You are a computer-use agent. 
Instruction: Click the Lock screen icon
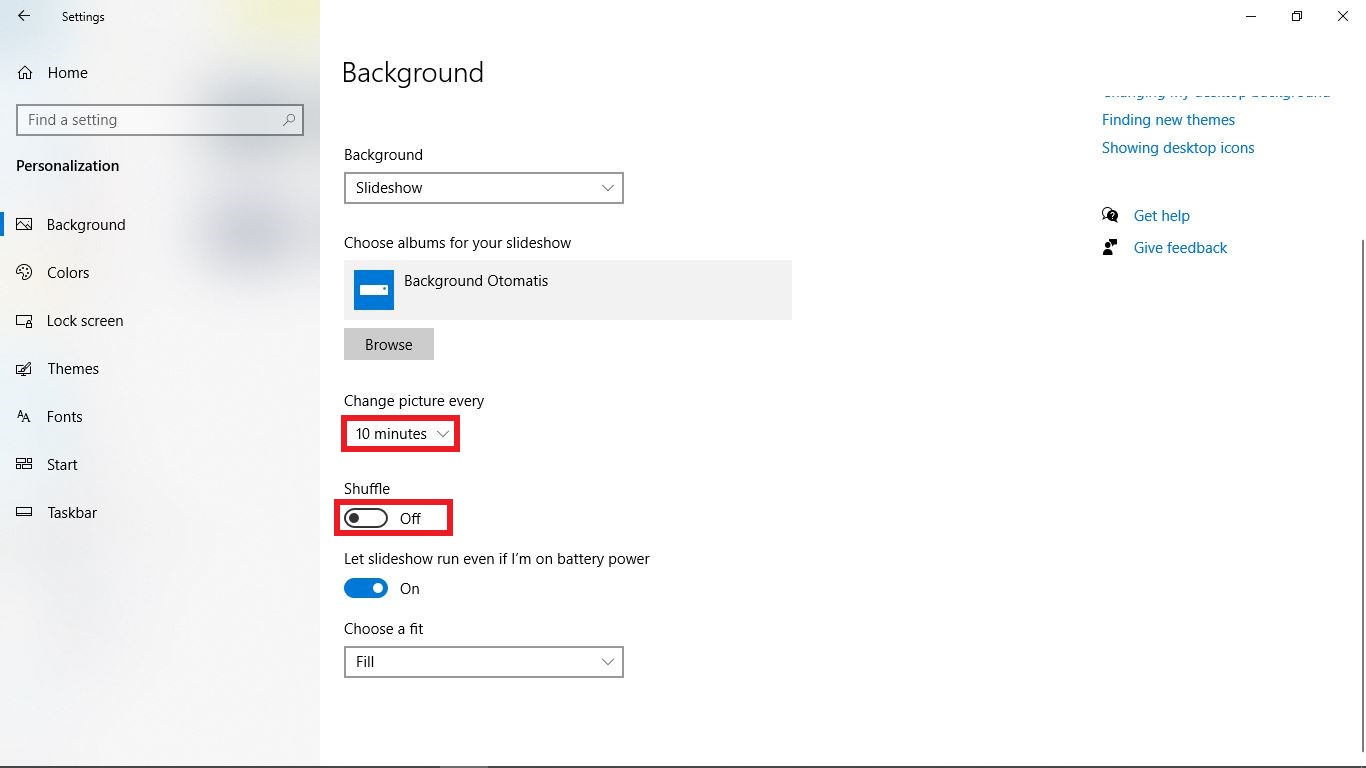25,321
